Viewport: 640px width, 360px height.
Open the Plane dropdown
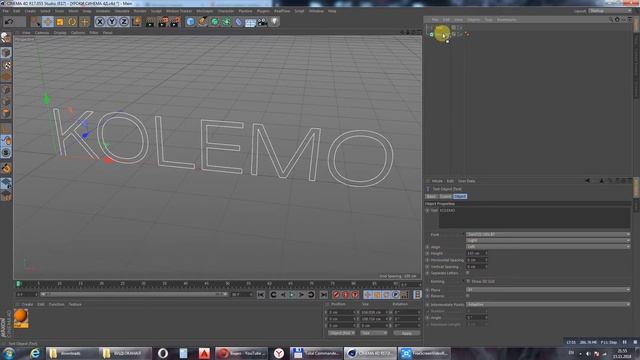548,290
